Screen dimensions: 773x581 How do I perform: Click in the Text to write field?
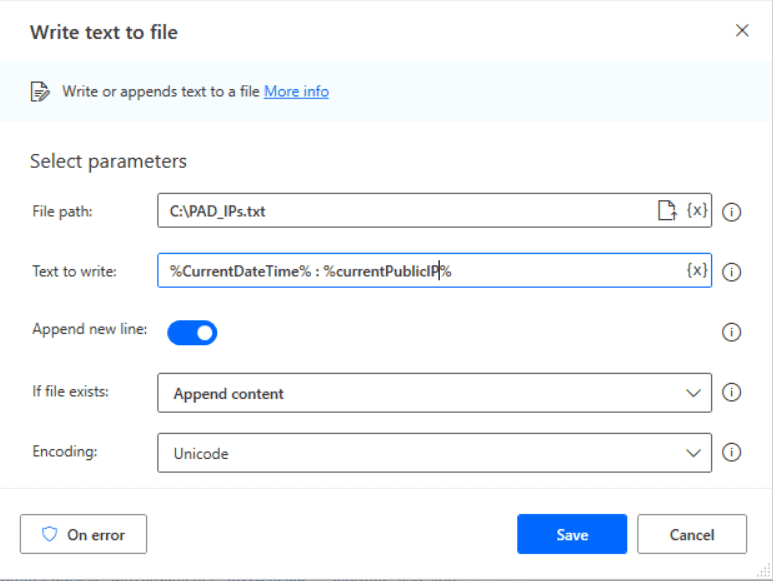422,271
